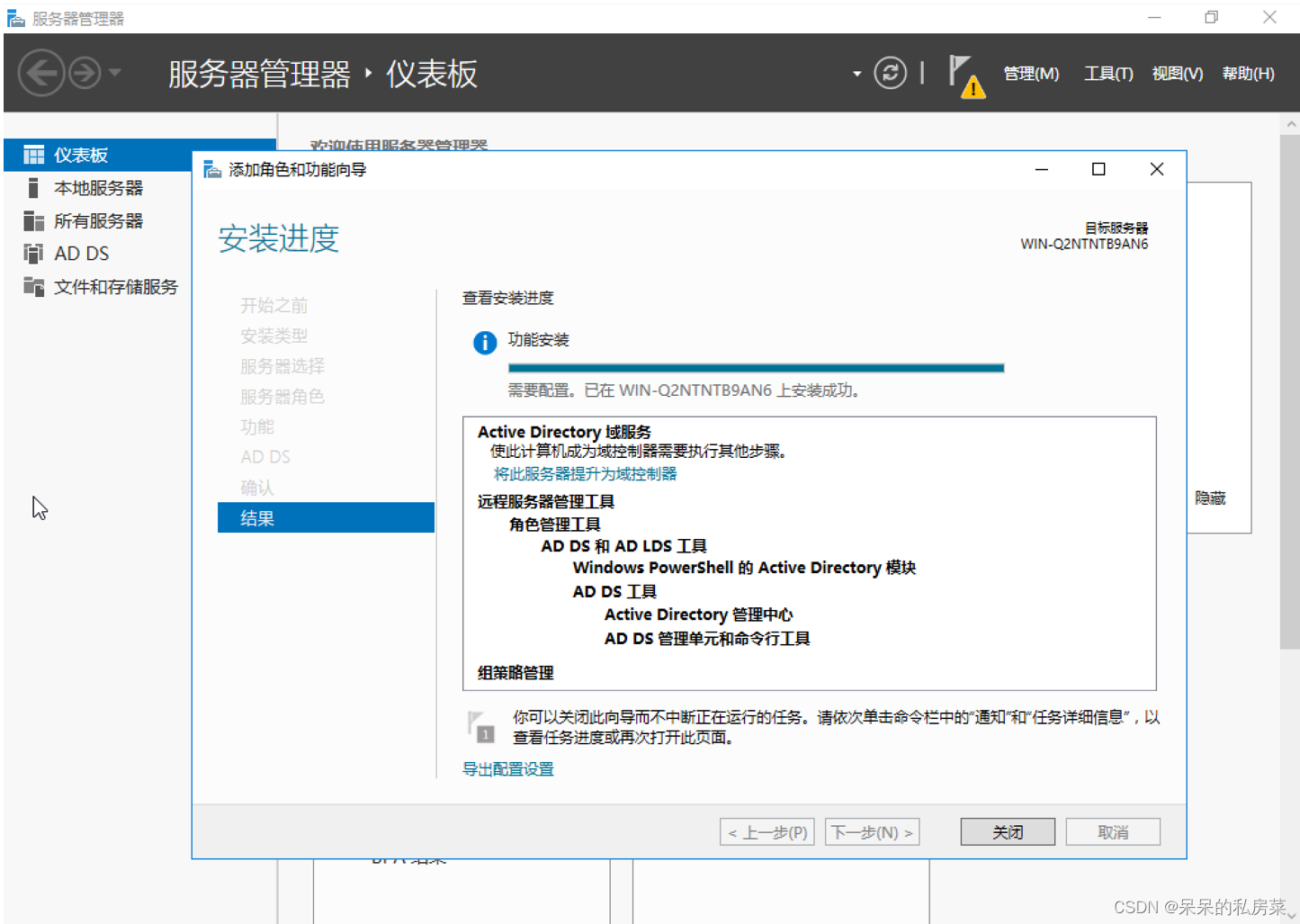Click 组策略管理 in results list
The width and height of the screenshot is (1300, 924).
pyautogui.click(x=516, y=673)
